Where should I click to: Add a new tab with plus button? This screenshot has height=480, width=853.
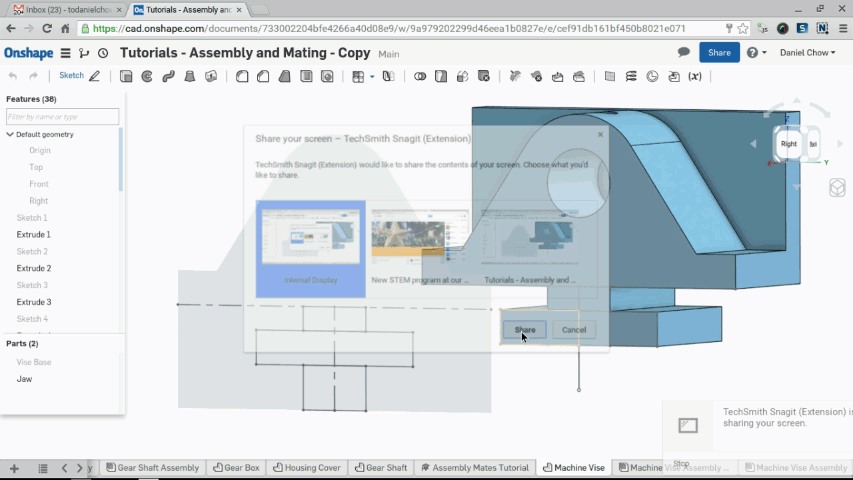tap(14, 468)
